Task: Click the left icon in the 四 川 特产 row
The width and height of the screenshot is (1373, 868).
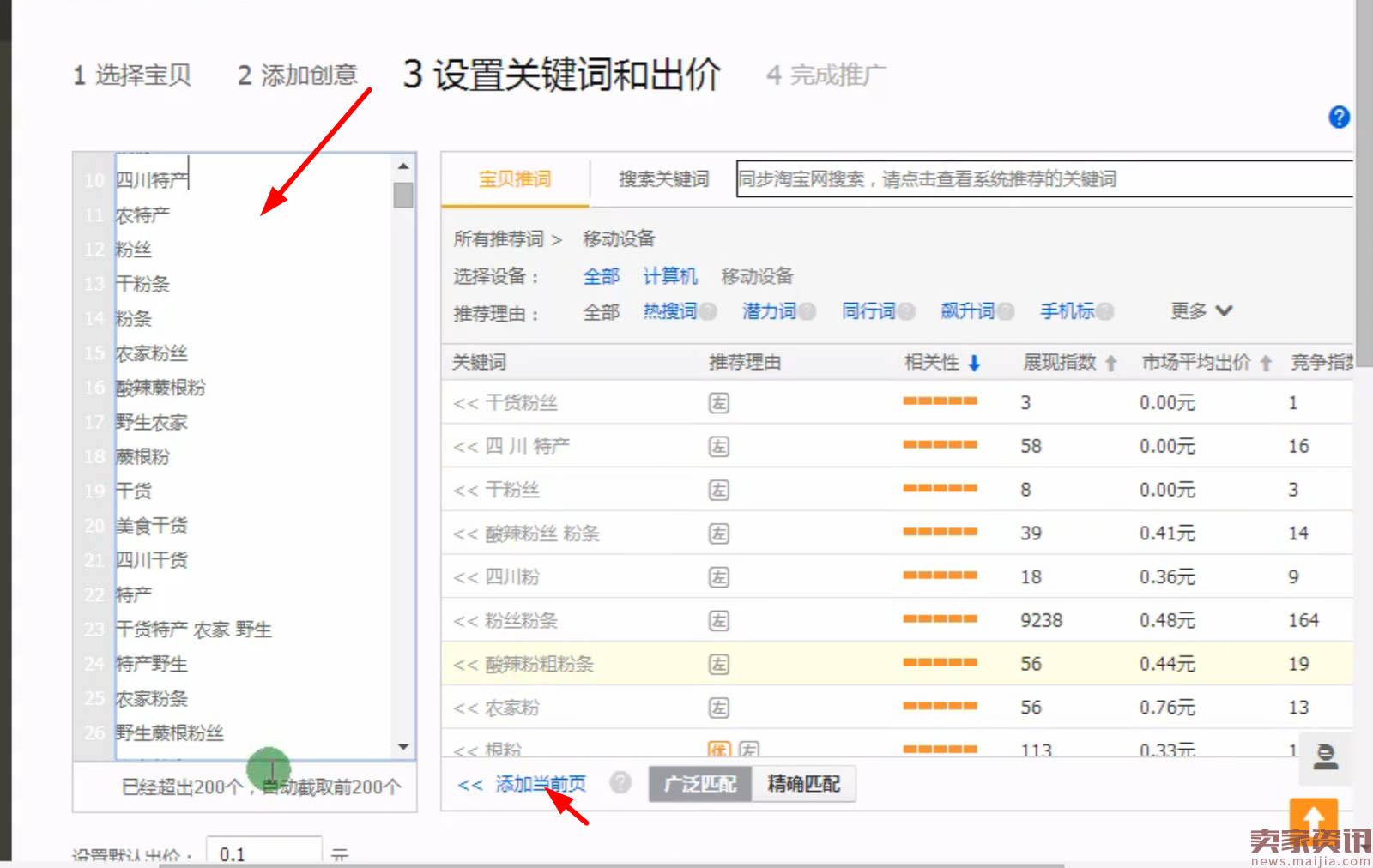Action: 718,446
